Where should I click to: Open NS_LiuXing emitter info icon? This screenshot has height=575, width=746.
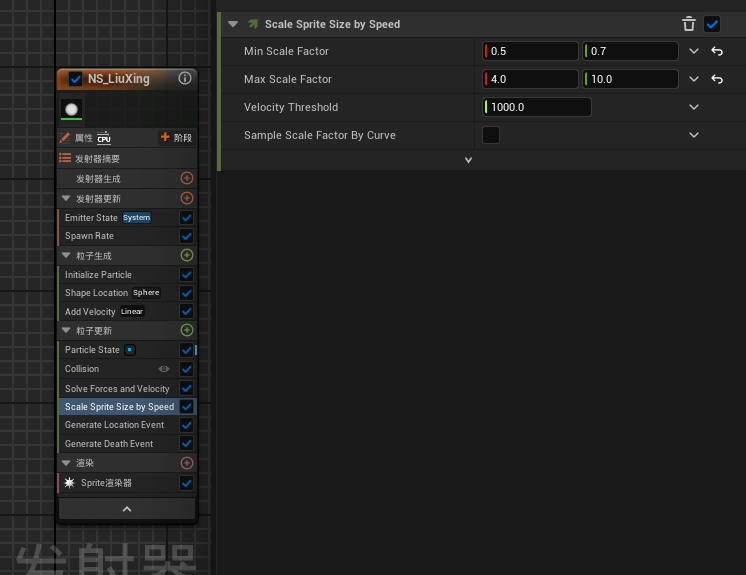click(185, 78)
